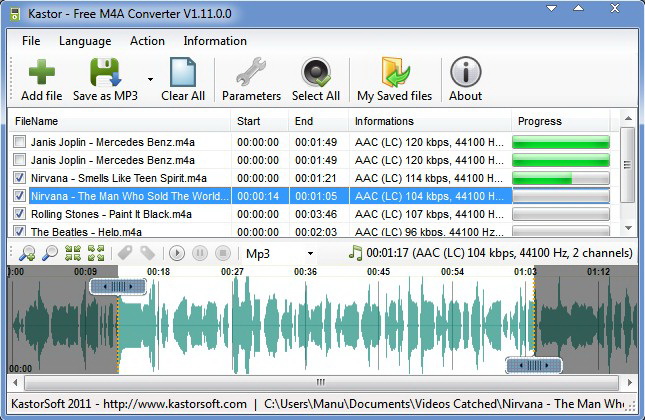
Task: Open the About info icon
Action: 466,72
